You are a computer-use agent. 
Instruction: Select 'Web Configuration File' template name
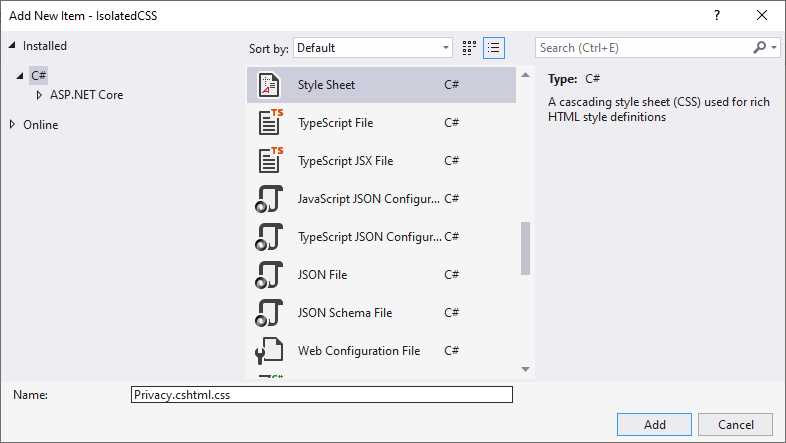click(x=359, y=351)
